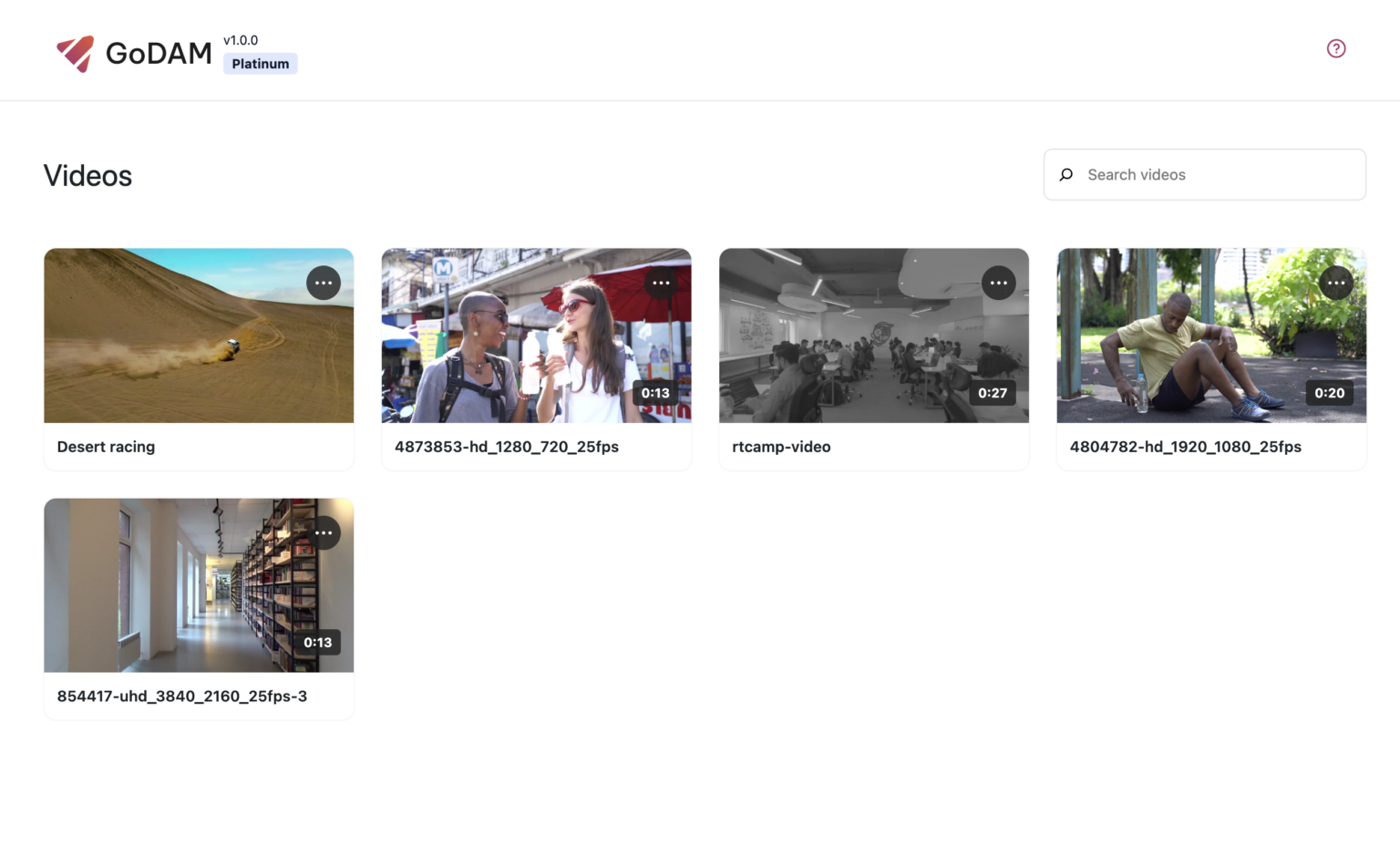Image resolution: width=1400 pixels, height=847 pixels.
Task: Open the help icon in top right
Action: coord(1336,48)
